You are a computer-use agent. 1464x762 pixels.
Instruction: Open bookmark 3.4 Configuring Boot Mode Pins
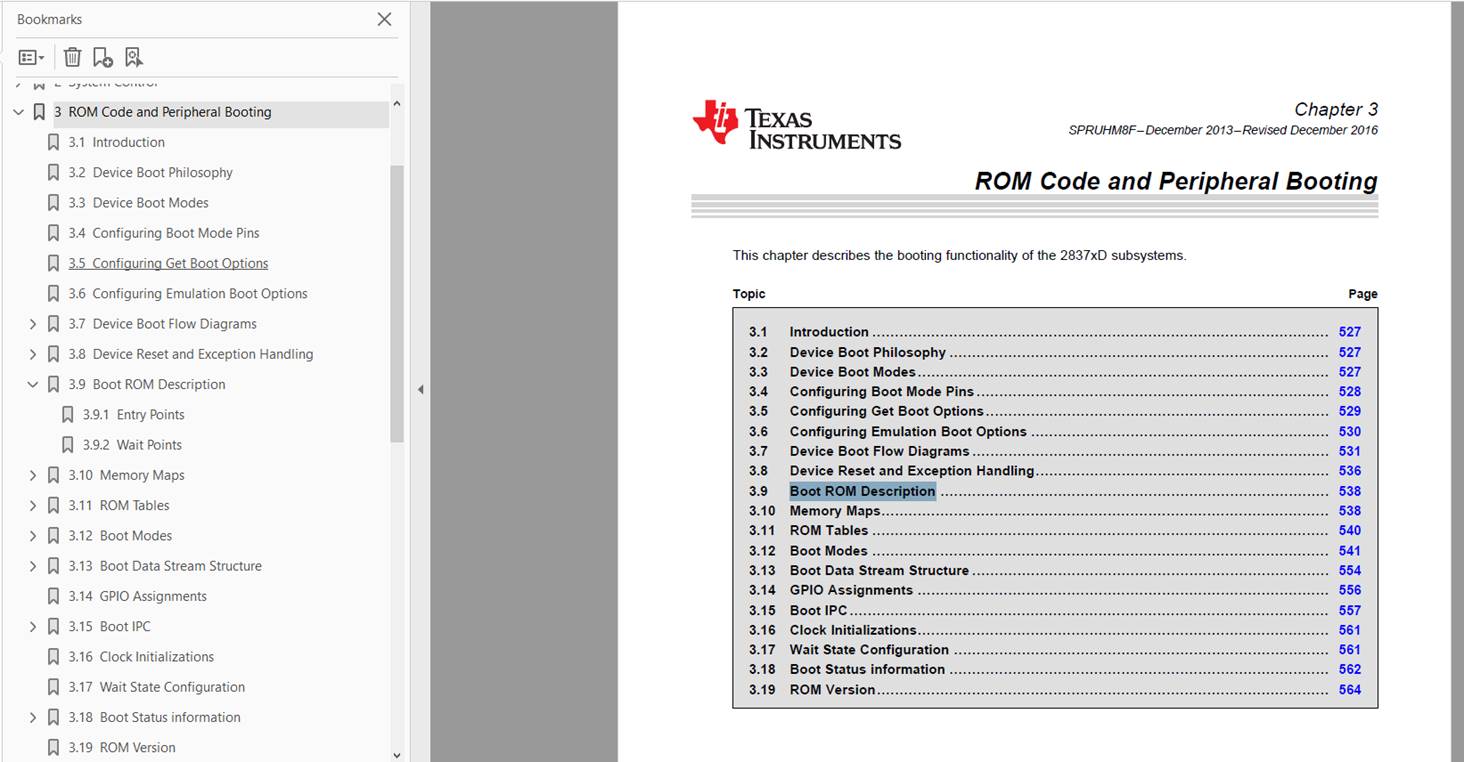163,233
